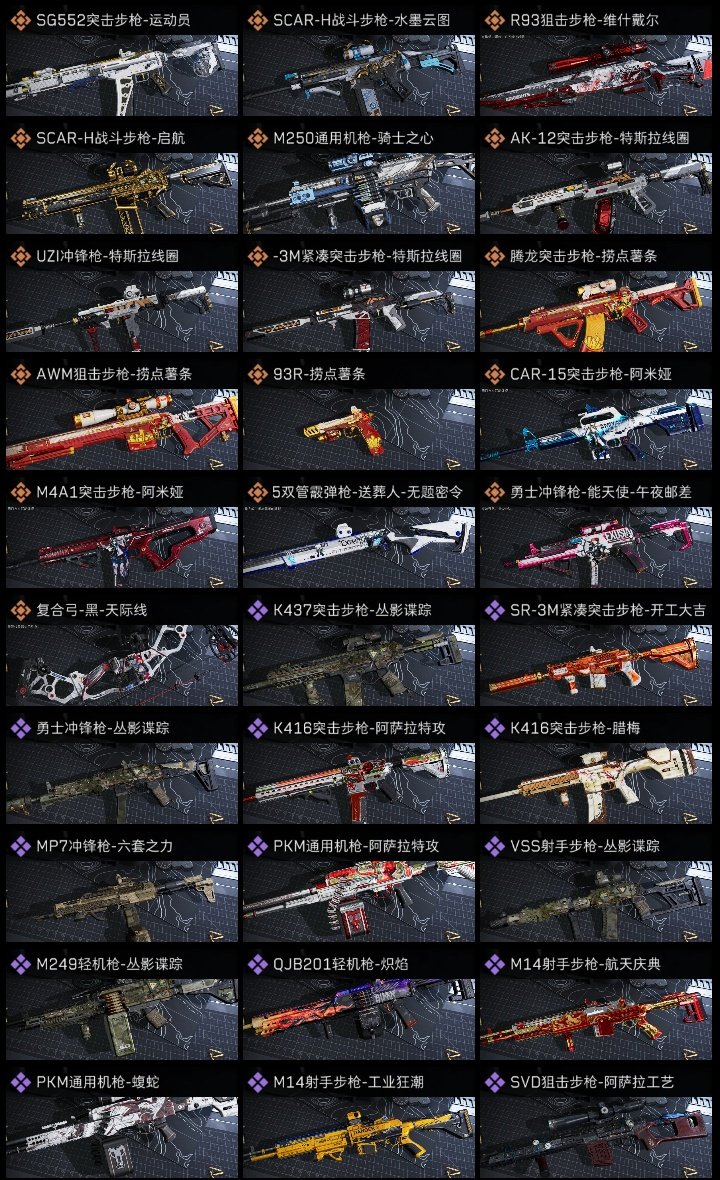
Task: Click the orange rarity icon beside M250通用机枪-骑士之心
Action: (x=257, y=138)
